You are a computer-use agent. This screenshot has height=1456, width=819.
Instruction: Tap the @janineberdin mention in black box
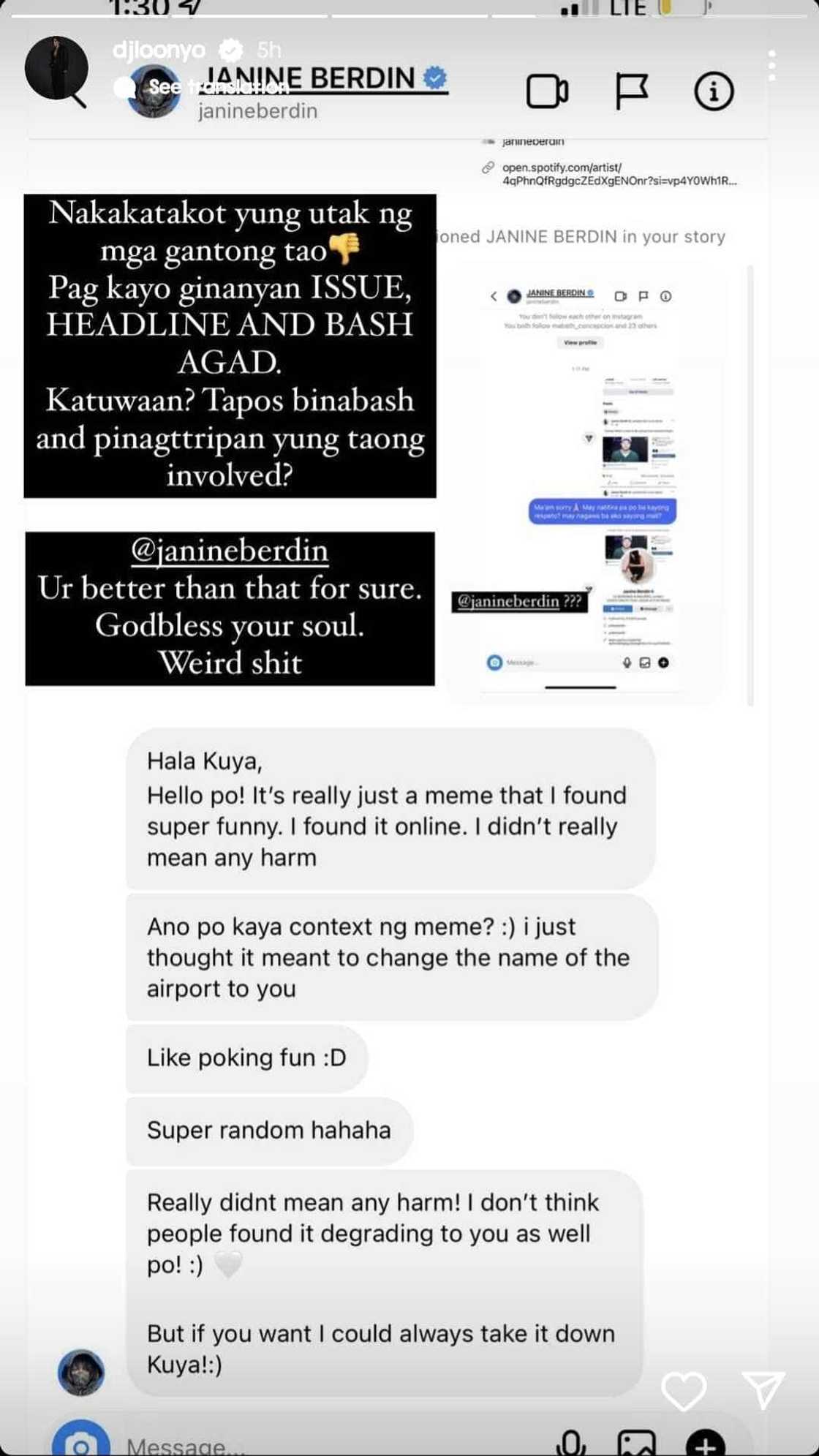(230, 550)
